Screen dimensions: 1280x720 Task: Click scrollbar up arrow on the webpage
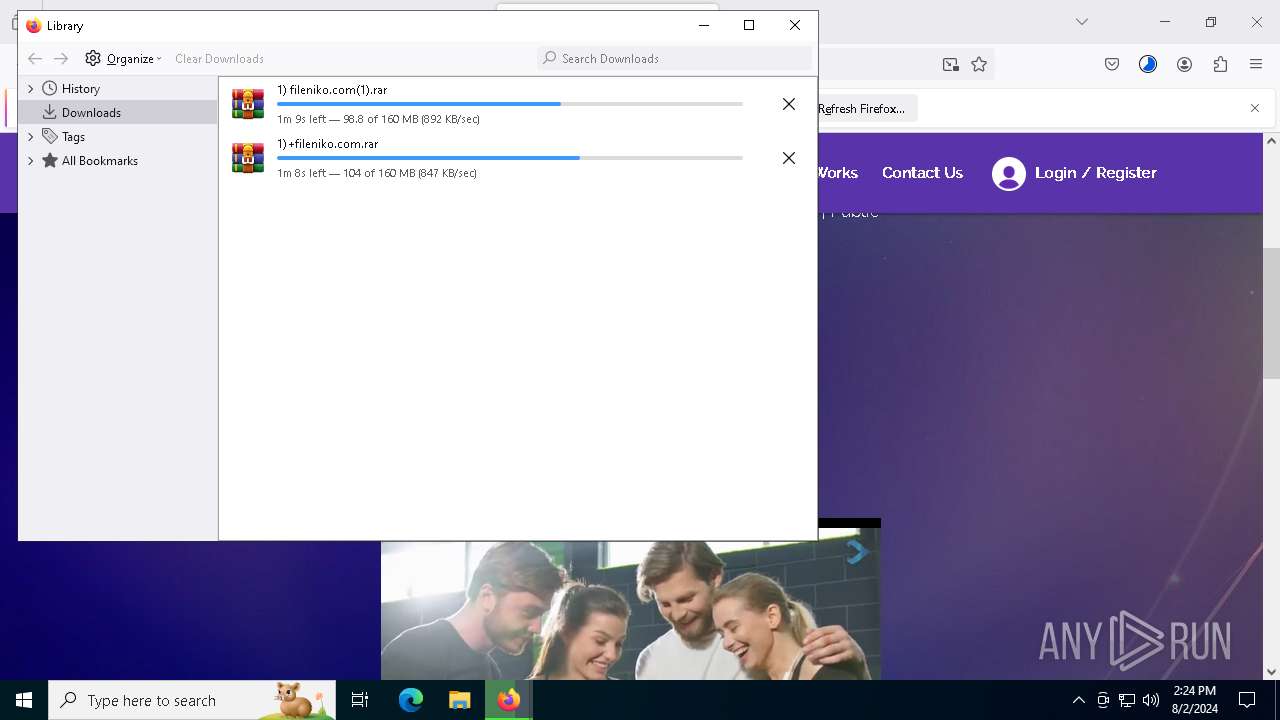[1271, 141]
